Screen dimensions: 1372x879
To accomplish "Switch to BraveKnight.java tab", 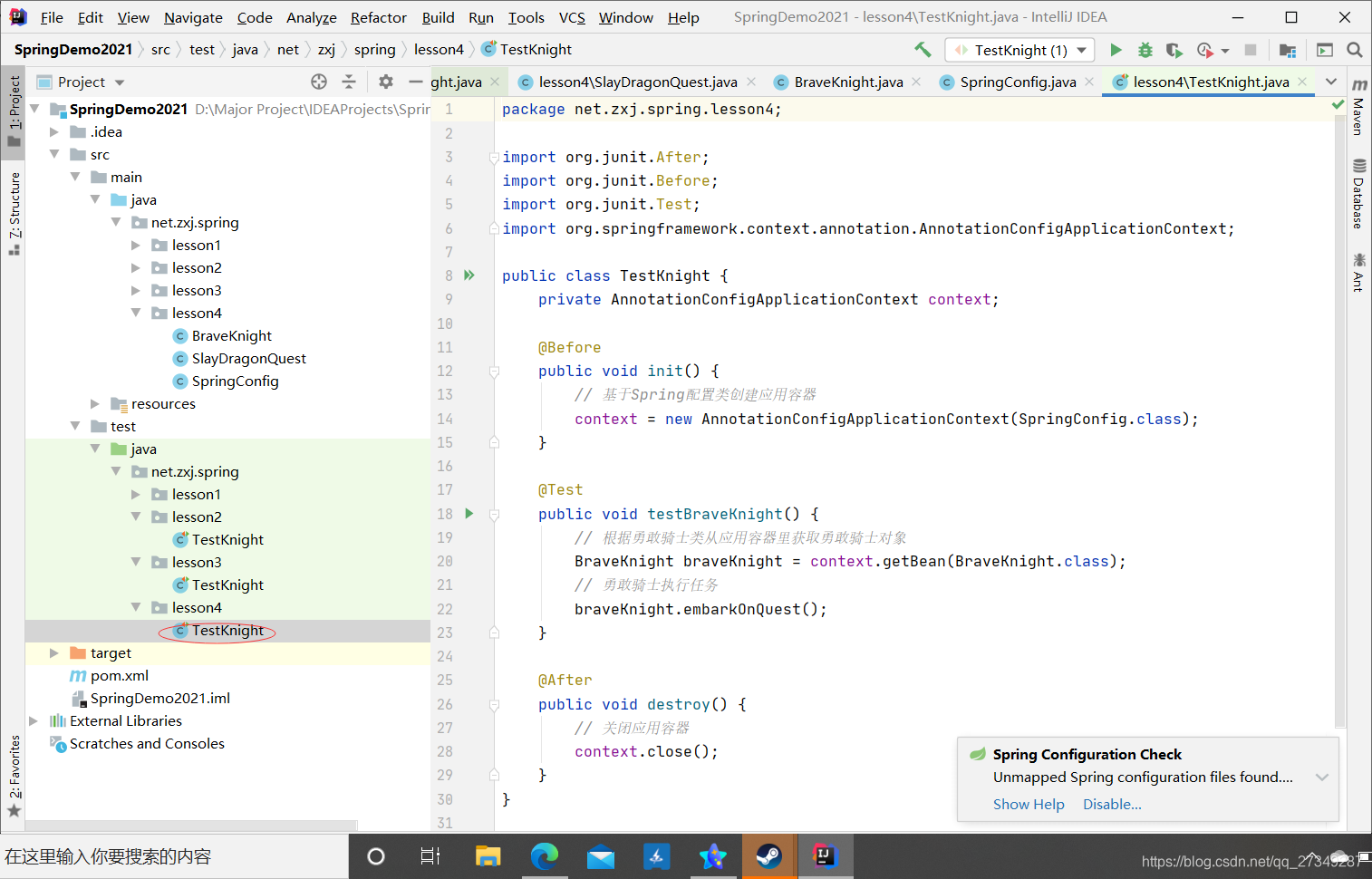I will pos(848,82).
